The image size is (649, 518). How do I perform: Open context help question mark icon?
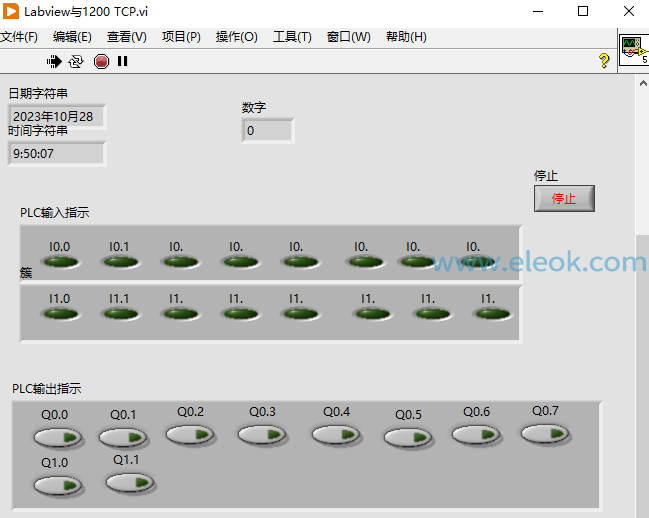coord(604,61)
